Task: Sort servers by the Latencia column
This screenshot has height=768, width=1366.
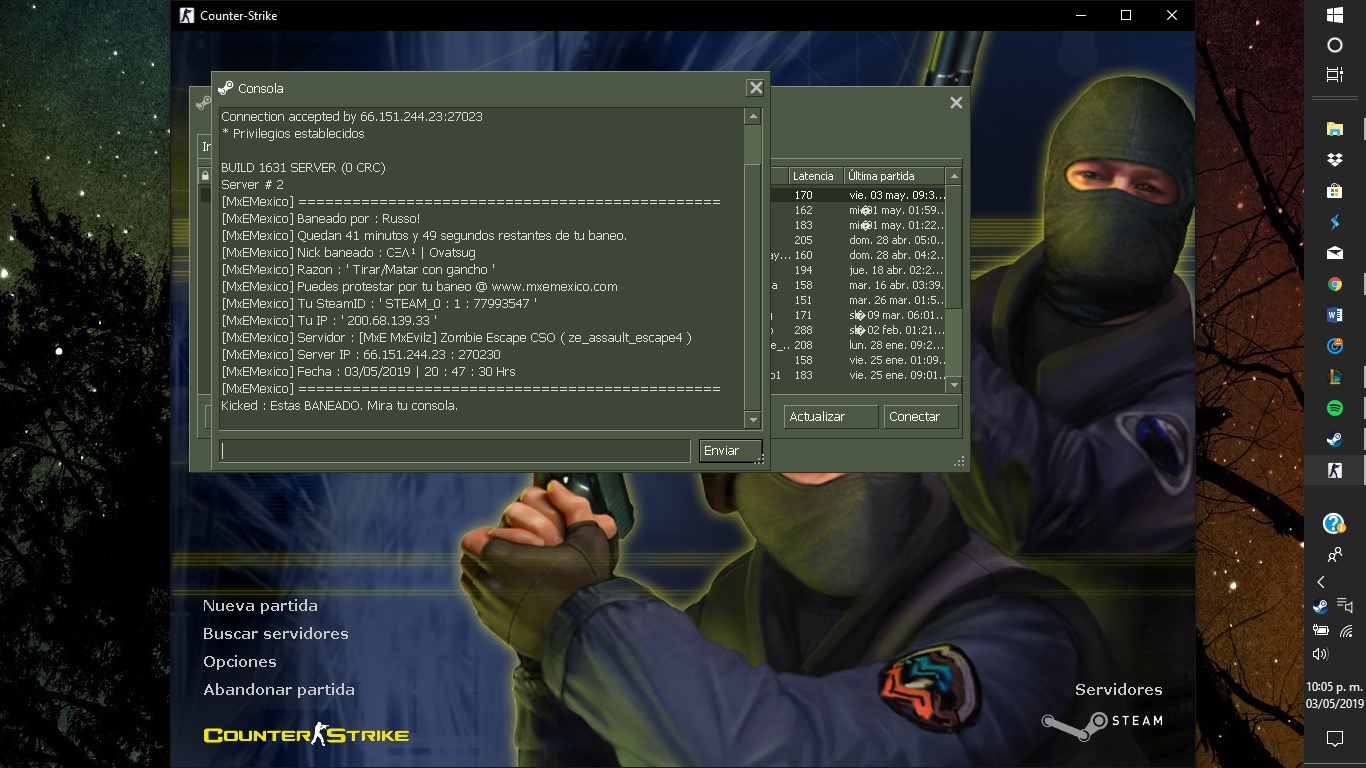Action: [x=816, y=176]
